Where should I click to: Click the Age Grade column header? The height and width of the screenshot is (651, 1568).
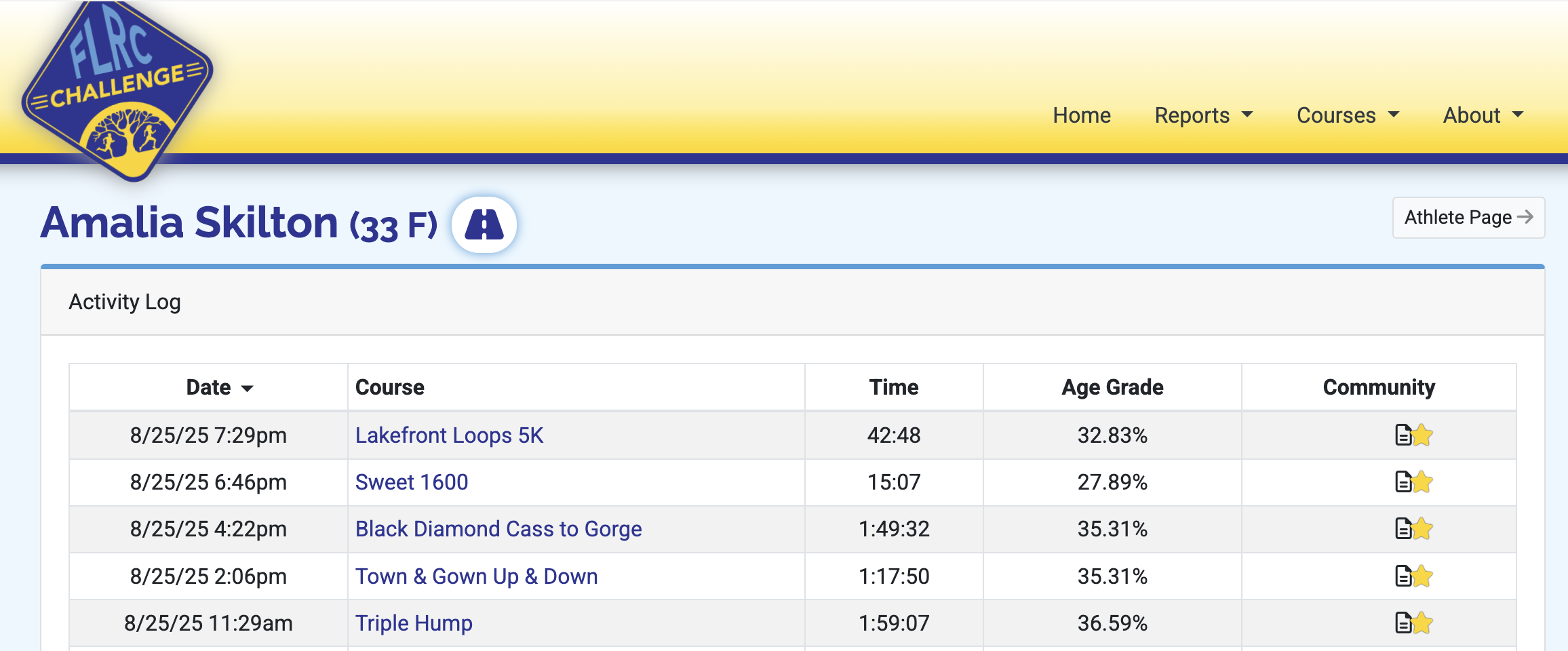click(x=1112, y=387)
